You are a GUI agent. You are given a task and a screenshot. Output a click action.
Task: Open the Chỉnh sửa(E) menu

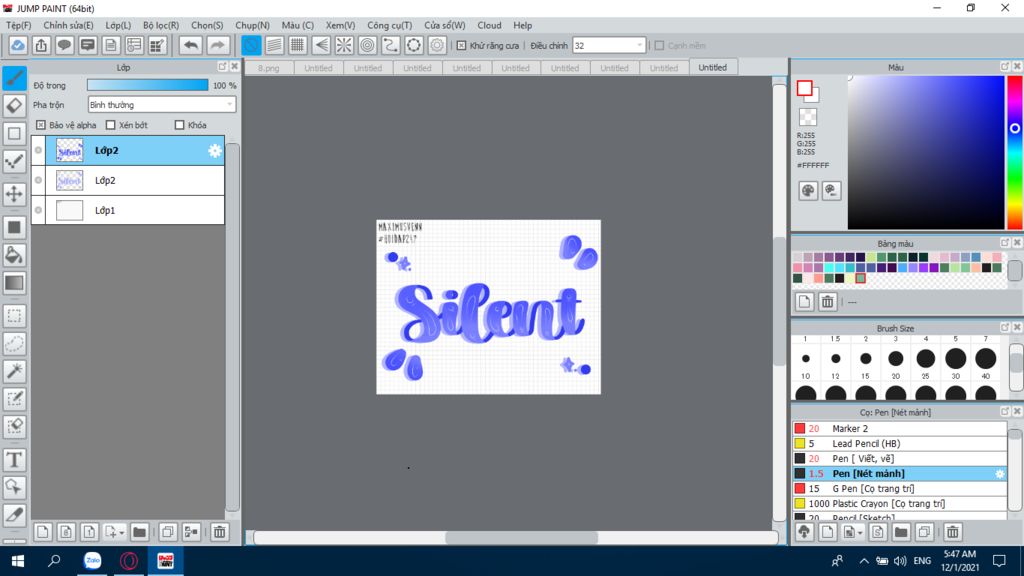68,25
